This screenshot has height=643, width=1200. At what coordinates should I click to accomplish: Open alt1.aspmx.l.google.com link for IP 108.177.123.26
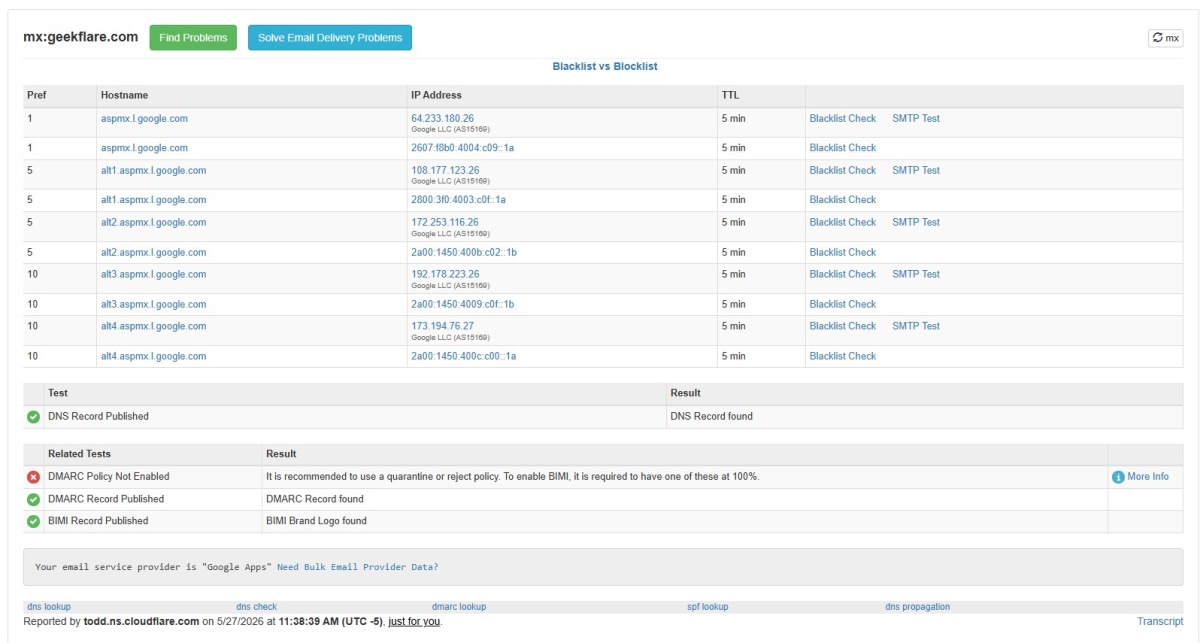153,171
